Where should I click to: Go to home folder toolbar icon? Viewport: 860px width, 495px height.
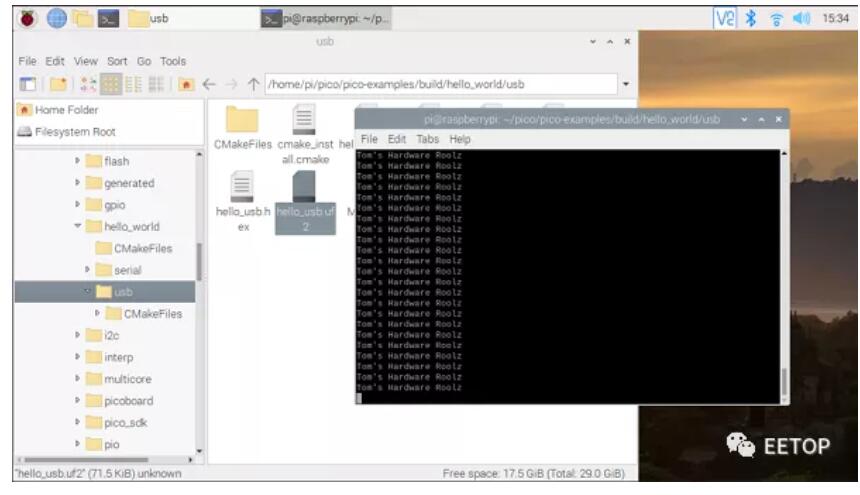[186, 84]
